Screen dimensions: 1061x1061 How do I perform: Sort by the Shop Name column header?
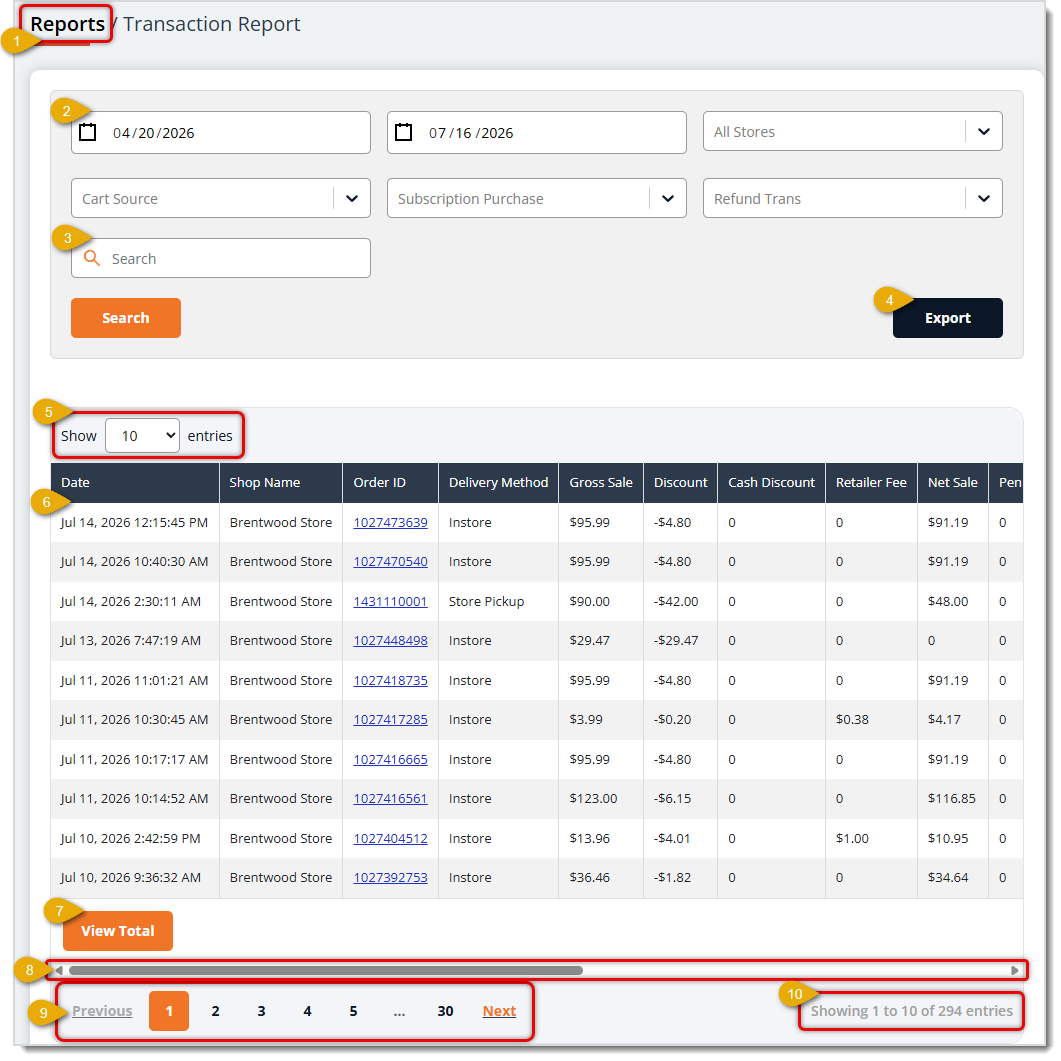click(x=281, y=482)
